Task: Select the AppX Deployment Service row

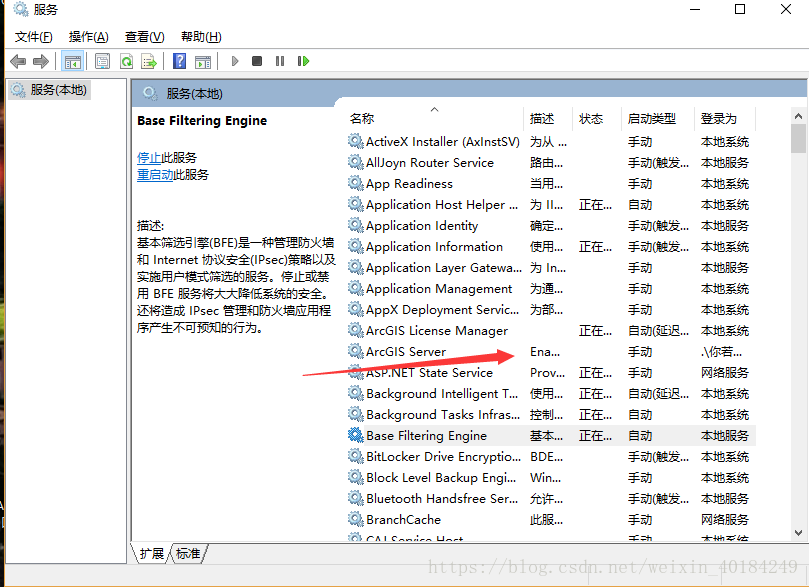Action: point(551,309)
